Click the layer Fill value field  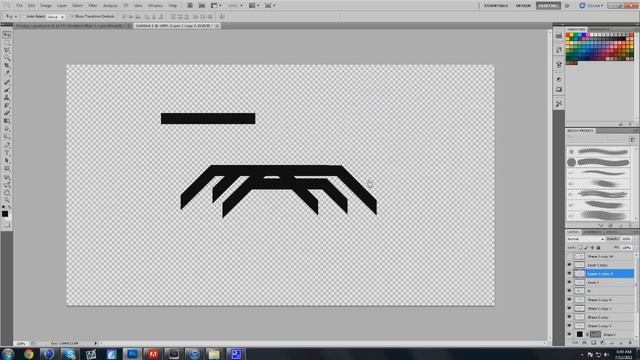pyautogui.click(x=626, y=247)
